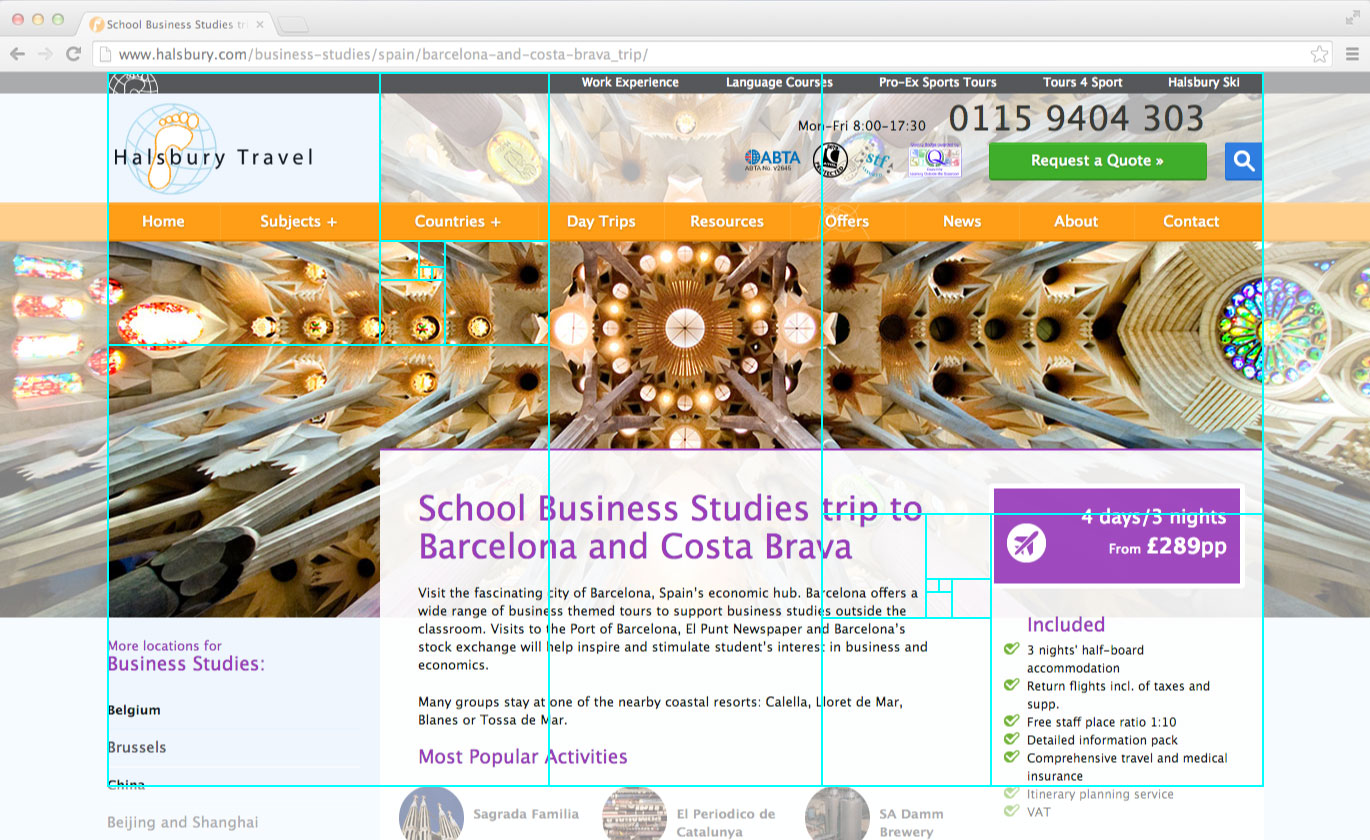Open the News section from the navigation bar
1370x840 pixels.
pos(961,221)
